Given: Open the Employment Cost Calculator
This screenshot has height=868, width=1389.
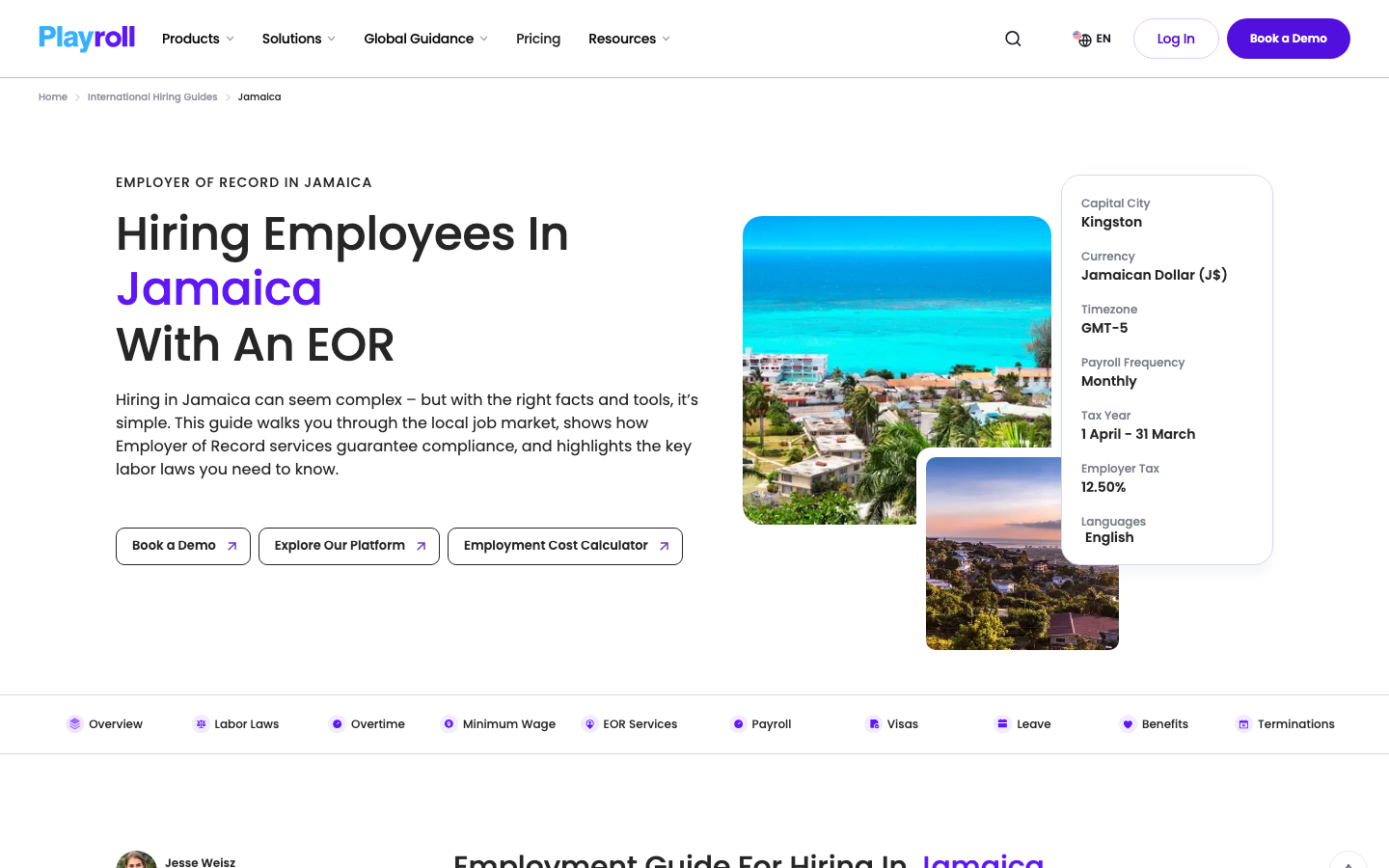Looking at the screenshot, I should (x=565, y=546).
